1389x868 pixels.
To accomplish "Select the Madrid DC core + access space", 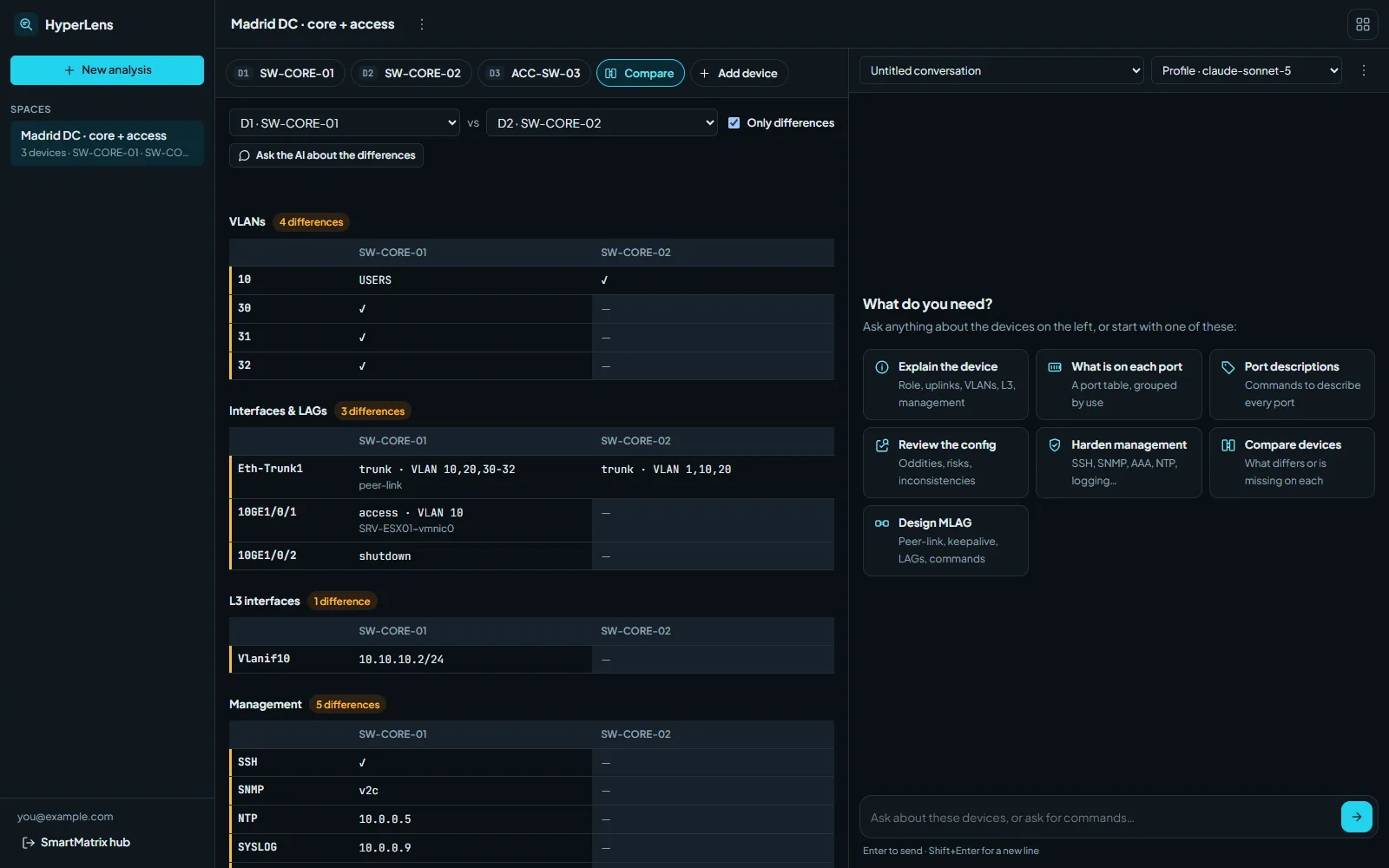I will [107, 142].
